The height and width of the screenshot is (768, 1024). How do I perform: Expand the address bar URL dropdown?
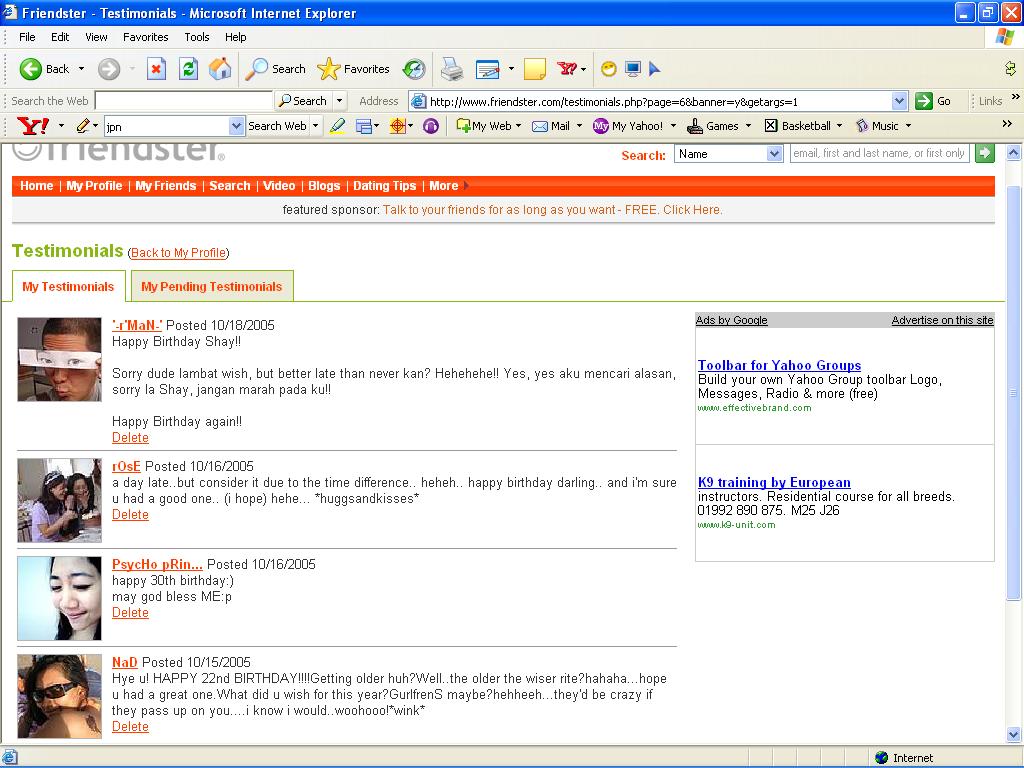click(899, 101)
